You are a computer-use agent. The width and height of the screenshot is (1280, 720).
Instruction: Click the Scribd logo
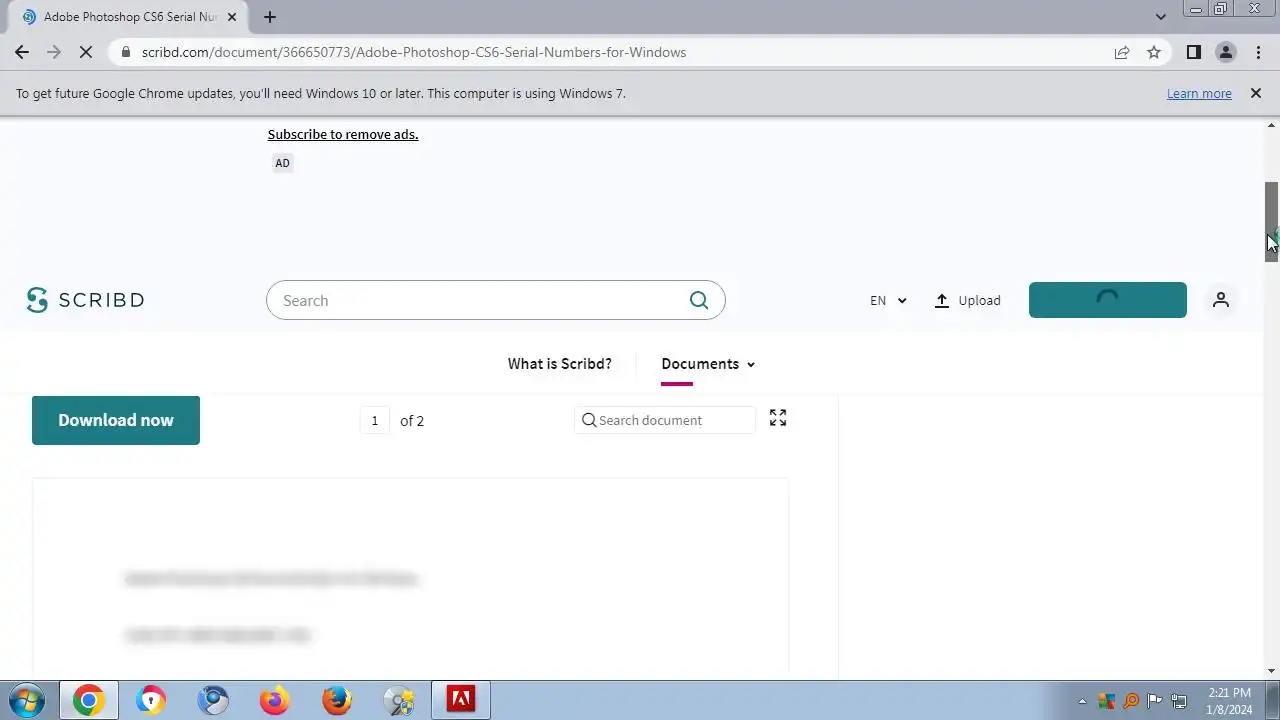pos(85,300)
